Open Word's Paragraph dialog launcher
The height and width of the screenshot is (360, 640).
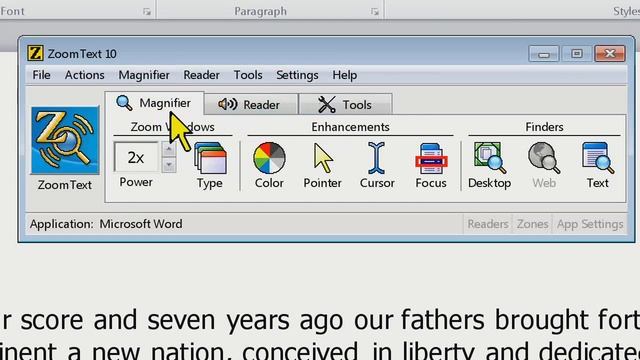(375, 12)
